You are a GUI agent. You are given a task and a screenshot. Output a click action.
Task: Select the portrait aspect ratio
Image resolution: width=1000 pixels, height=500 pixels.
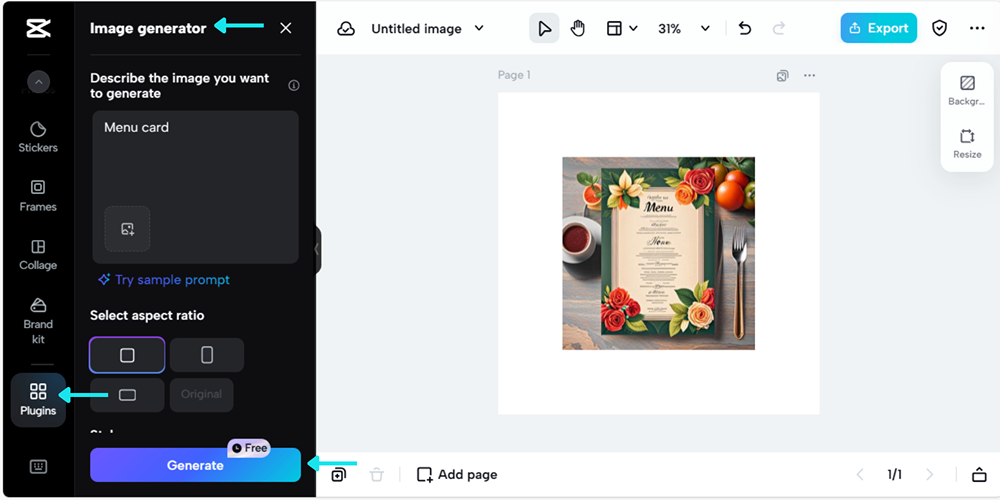(207, 355)
